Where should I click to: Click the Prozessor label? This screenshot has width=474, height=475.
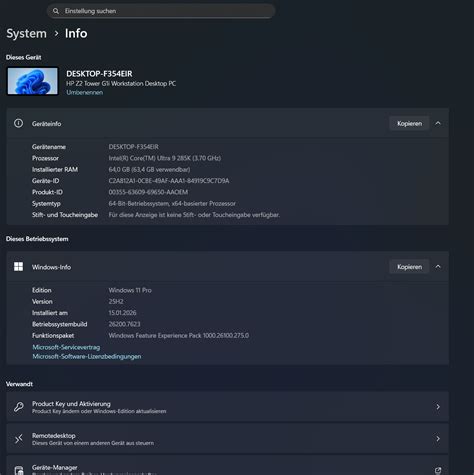[45, 158]
